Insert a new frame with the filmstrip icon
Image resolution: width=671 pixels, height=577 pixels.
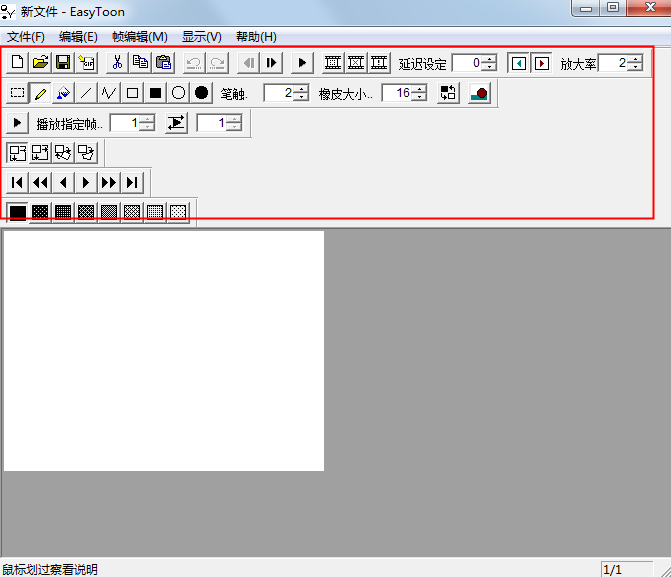click(333, 63)
